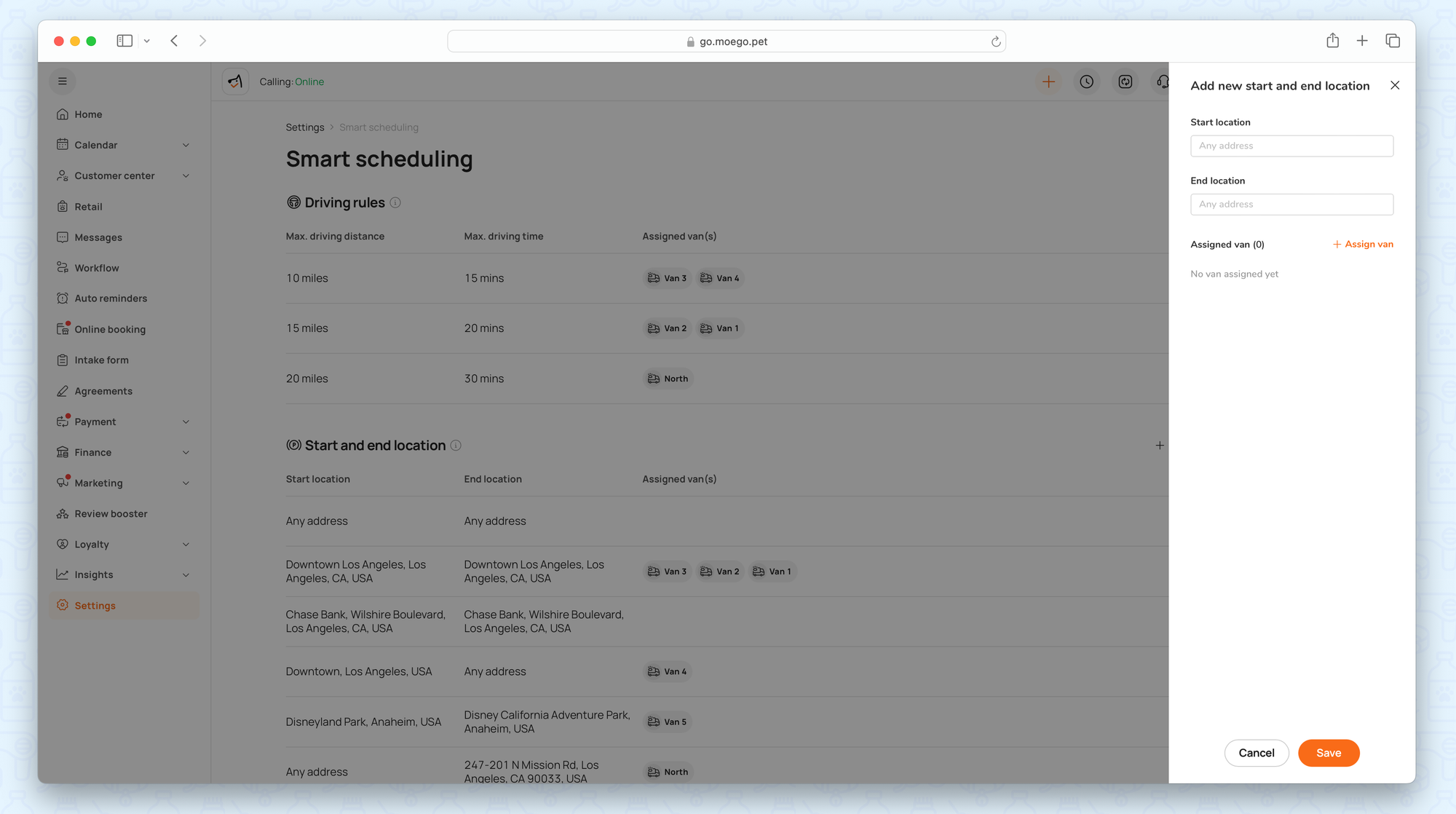Expand the Calendar sidebar menu
The height and width of the screenshot is (814, 1456).
pyautogui.click(x=186, y=145)
